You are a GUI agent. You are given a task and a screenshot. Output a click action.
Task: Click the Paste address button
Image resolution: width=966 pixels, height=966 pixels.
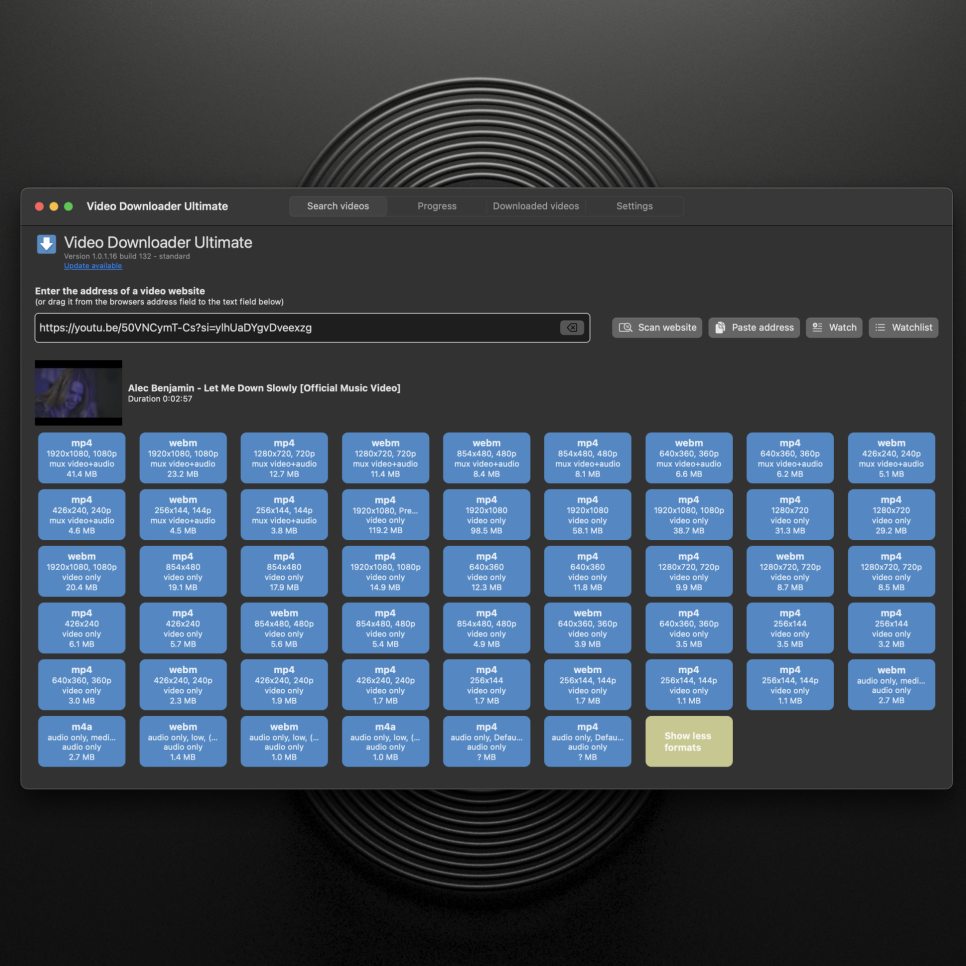[754, 328]
